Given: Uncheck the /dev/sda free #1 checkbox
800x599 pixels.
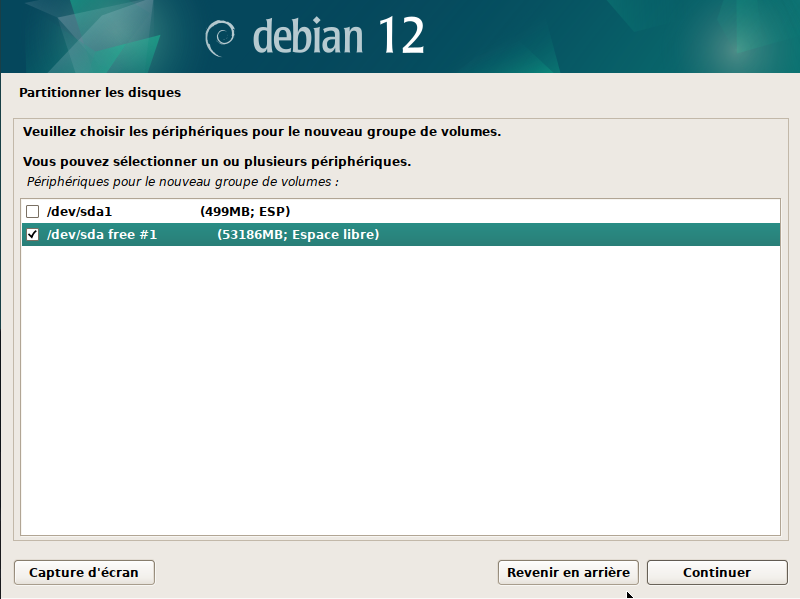Looking at the screenshot, I should click(x=33, y=235).
